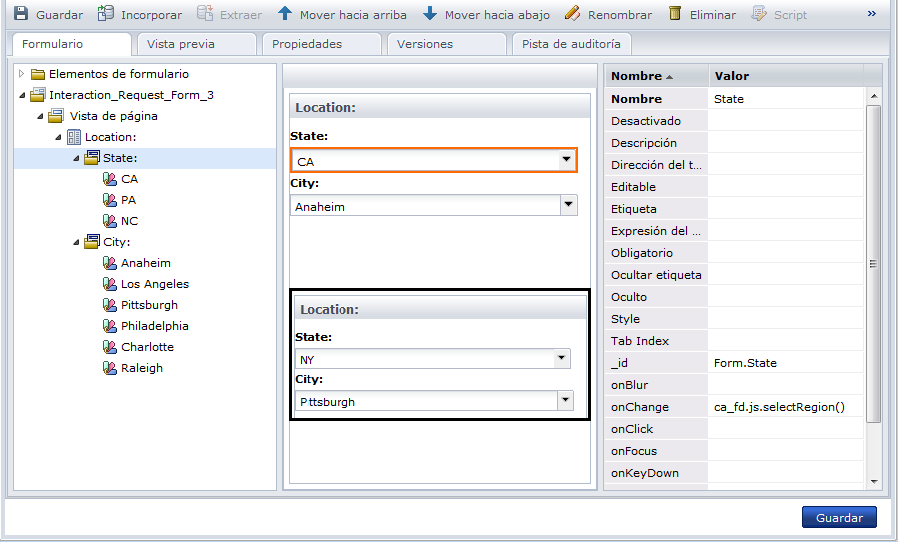This screenshot has width=898, height=542.
Task: Click the Pittsburgh option icon in tree
Action: pyautogui.click(x=110, y=305)
